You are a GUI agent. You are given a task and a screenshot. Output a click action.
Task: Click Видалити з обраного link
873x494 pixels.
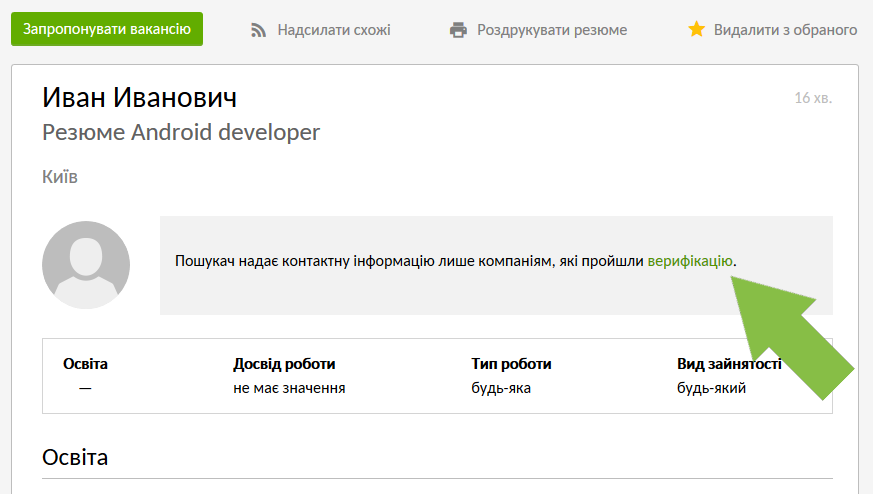click(x=786, y=30)
